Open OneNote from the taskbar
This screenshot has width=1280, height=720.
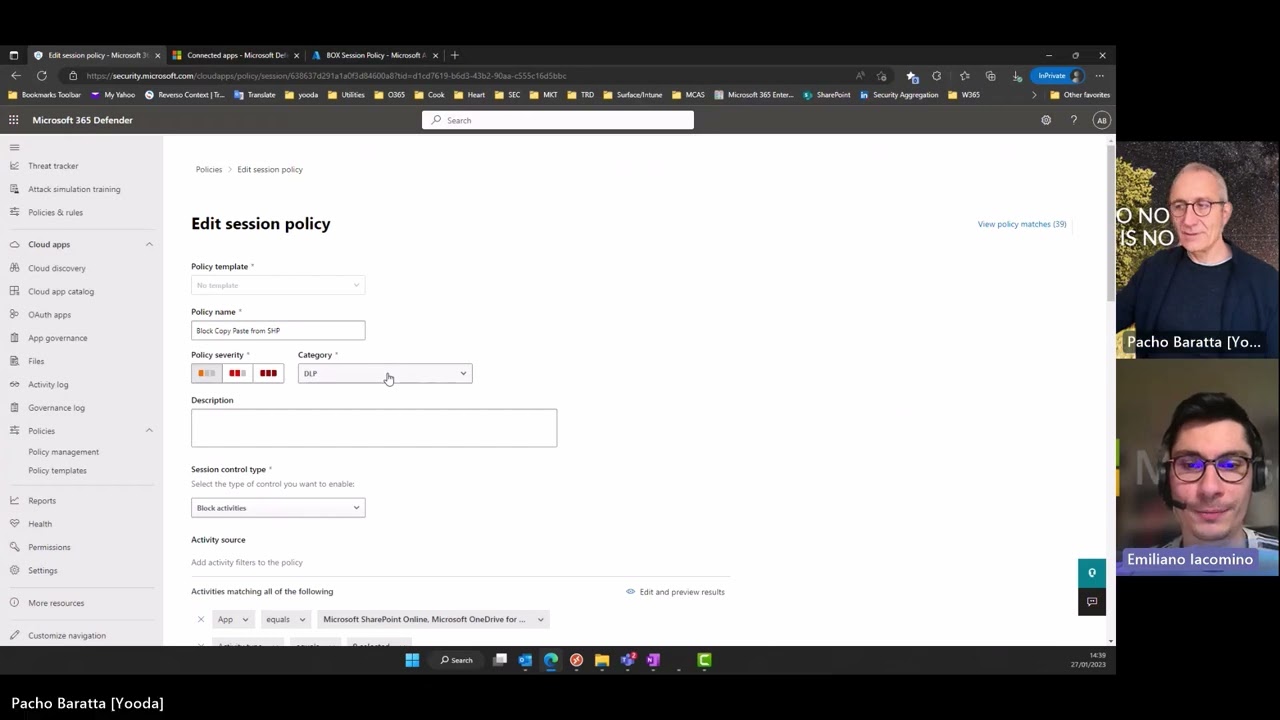coord(653,660)
